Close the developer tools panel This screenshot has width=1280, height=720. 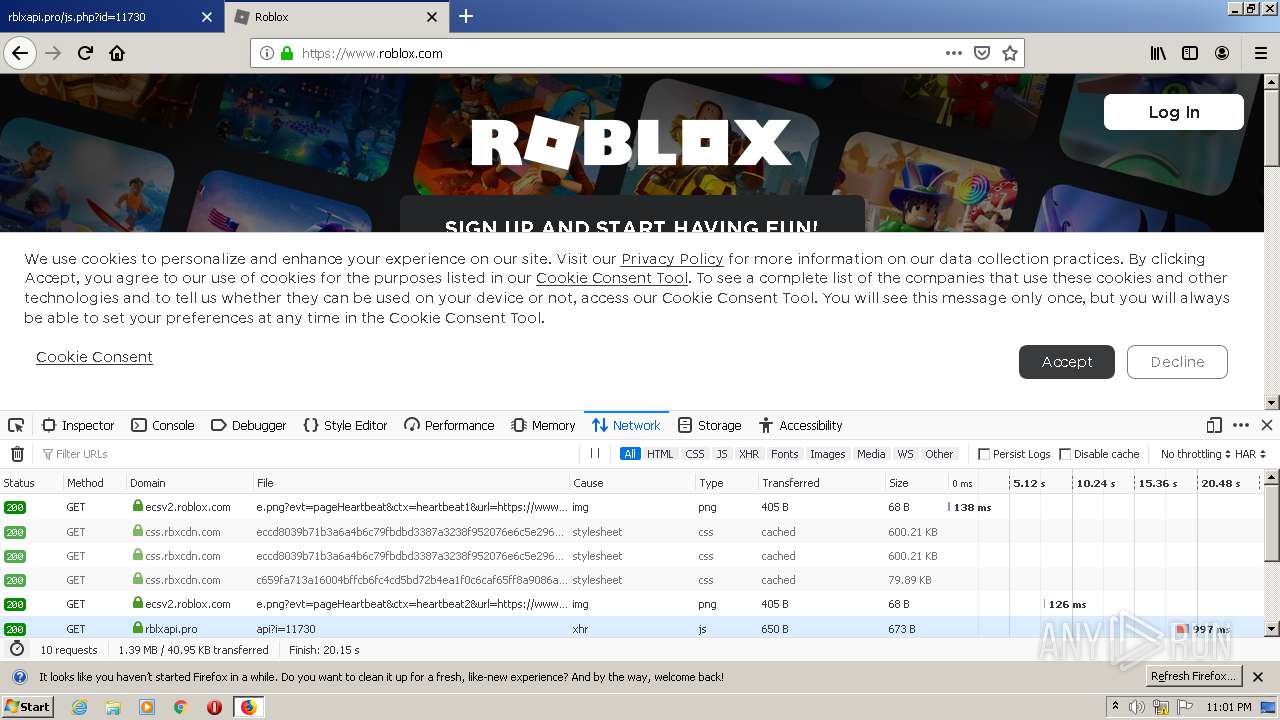[1266, 425]
